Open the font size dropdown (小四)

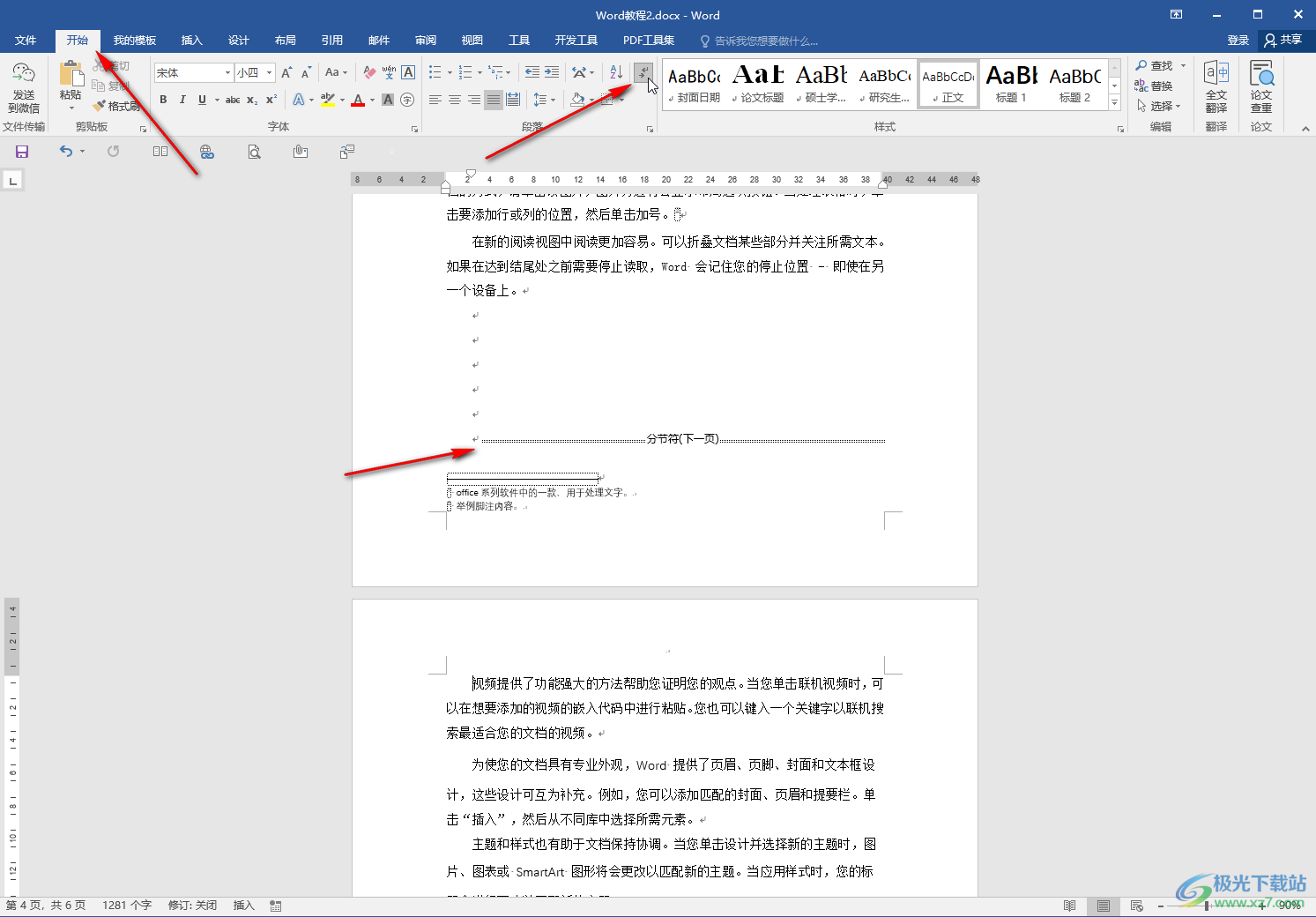(x=269, y=73)
